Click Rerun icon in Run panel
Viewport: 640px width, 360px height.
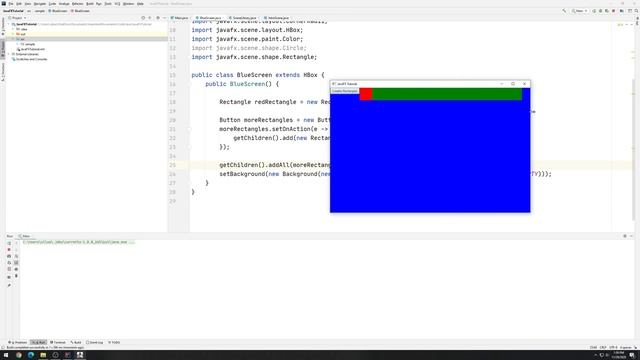coord(9,243)
